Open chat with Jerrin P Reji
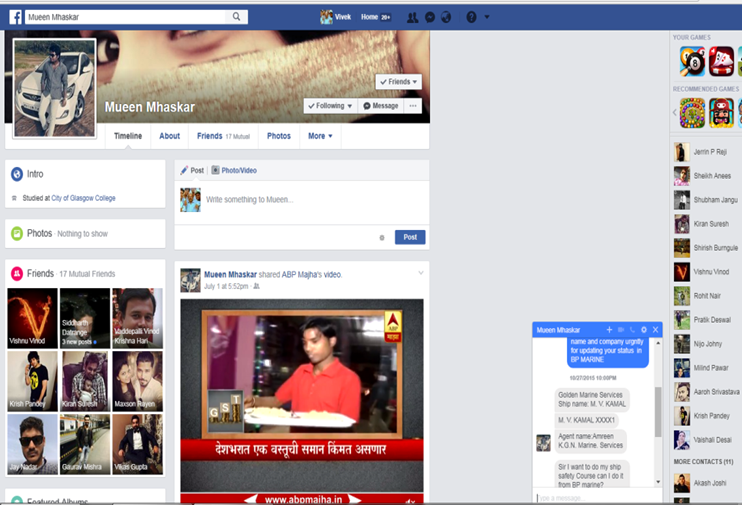Image resolution: width=742 pixels, height=505 pixels. point(706,152)
